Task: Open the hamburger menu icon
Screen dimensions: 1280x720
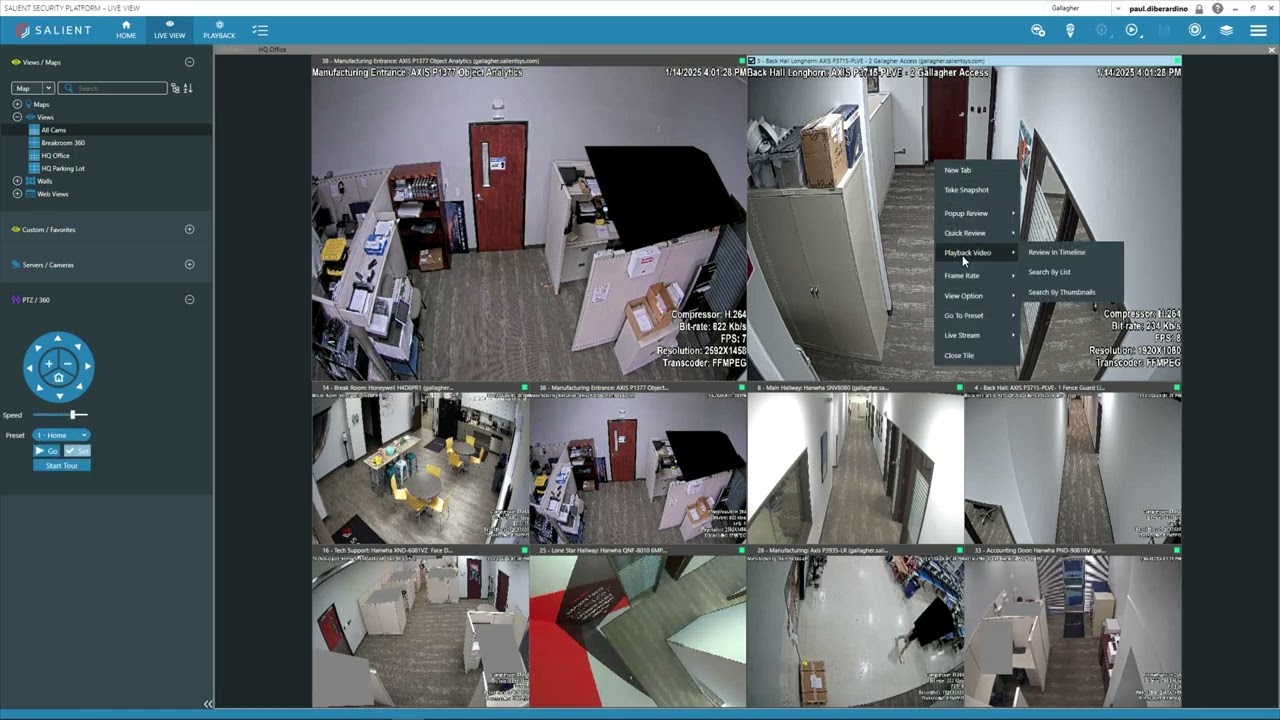Action: [x=1258, y=31]
